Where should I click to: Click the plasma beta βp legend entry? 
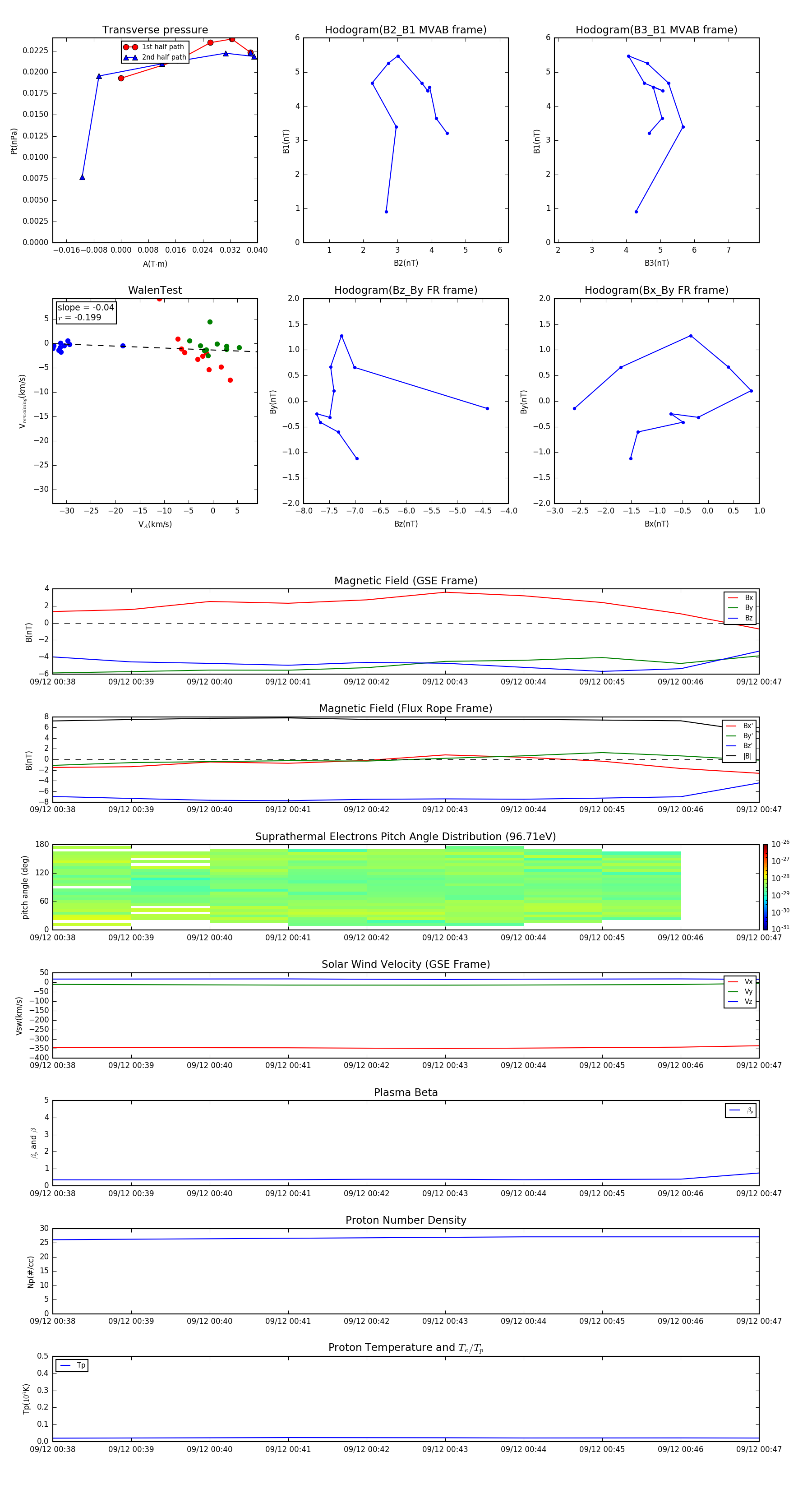741,1110
